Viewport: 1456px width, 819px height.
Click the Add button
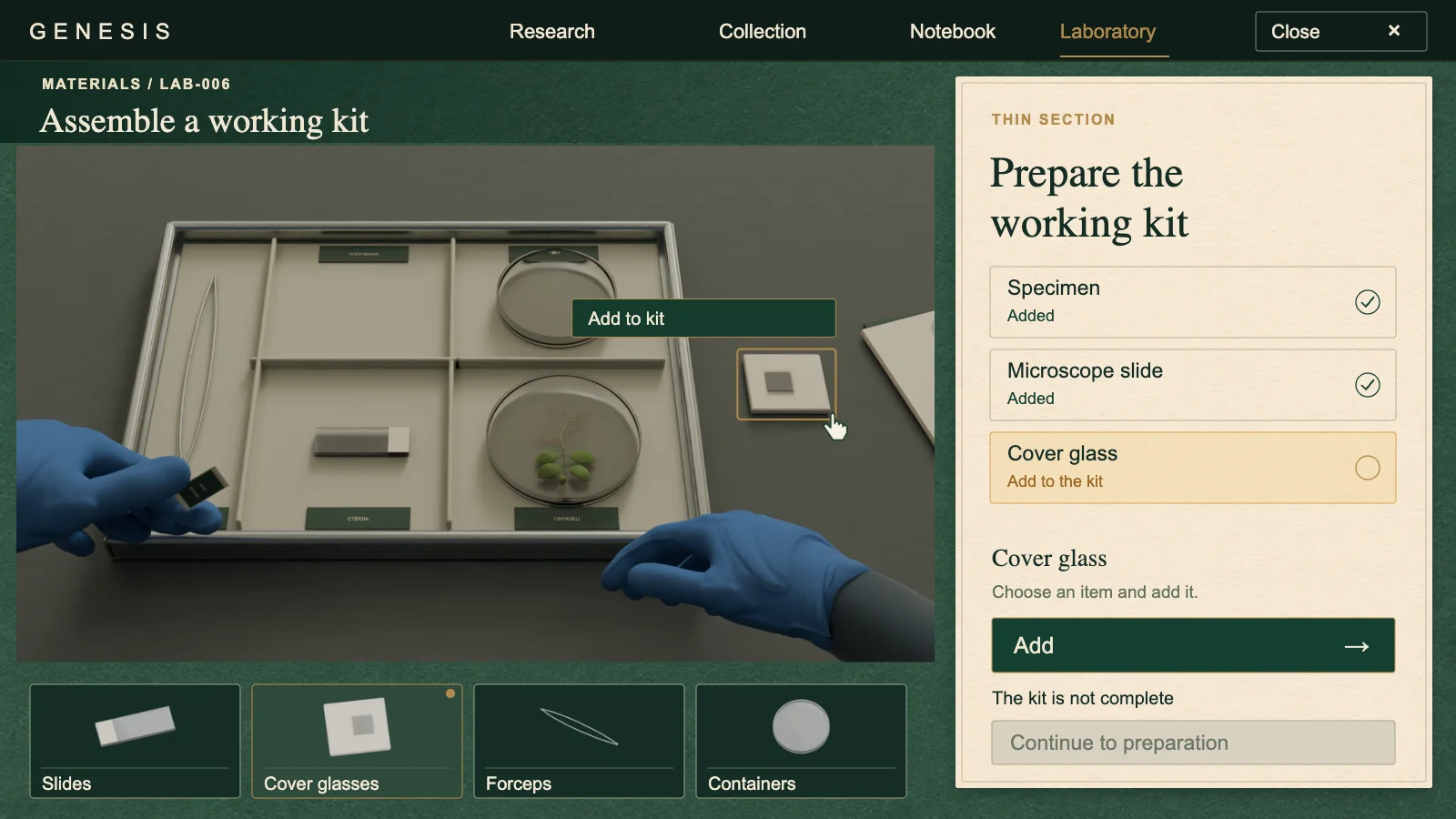coord(1192,645)
